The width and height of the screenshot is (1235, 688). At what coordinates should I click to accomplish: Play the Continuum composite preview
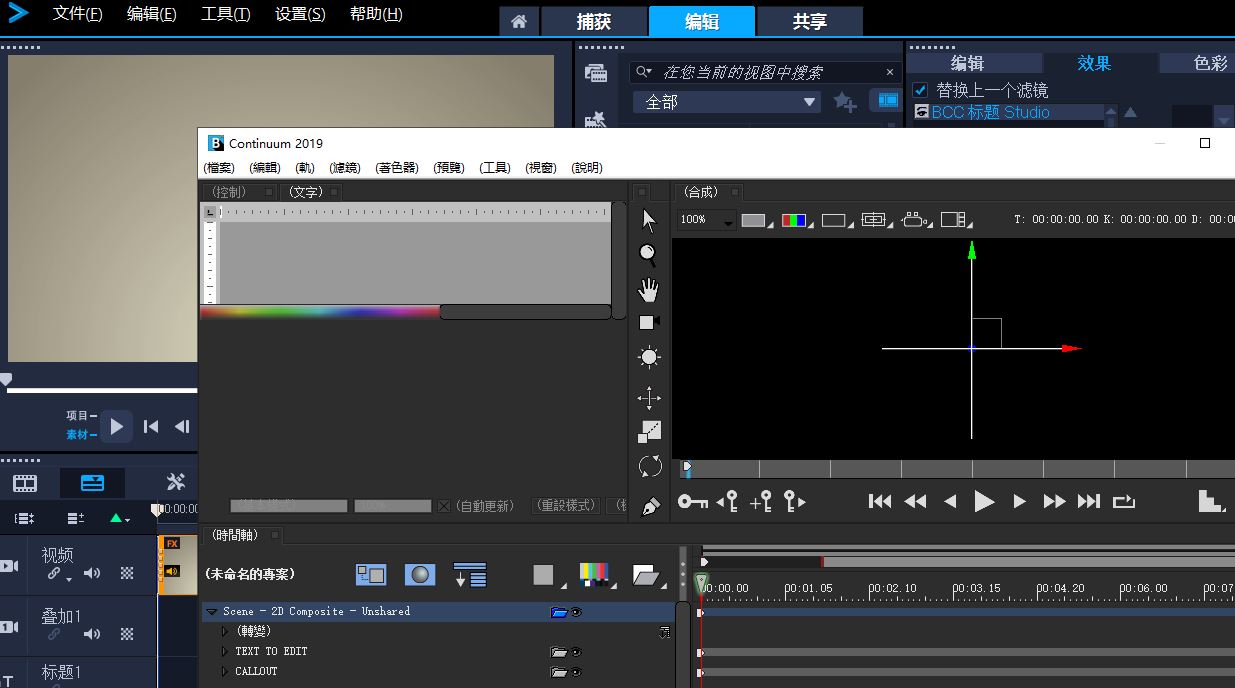[984, 501]
